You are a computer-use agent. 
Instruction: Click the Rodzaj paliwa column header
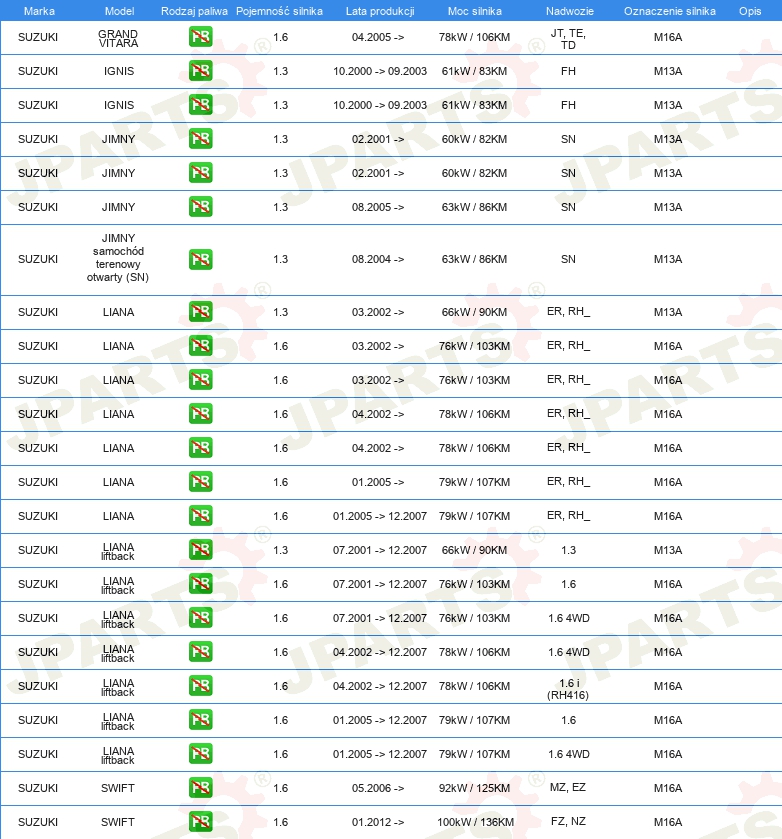[x=194, y=11]
